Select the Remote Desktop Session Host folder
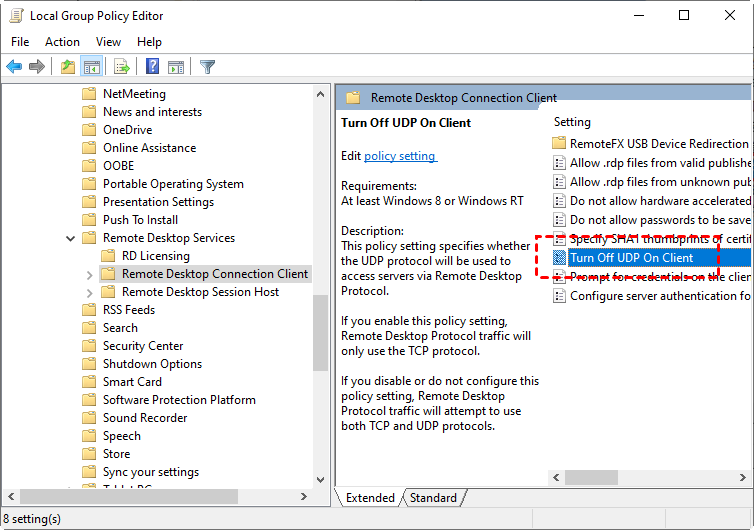Viewport: 754px width, 530px height. (x=201, y=292)
